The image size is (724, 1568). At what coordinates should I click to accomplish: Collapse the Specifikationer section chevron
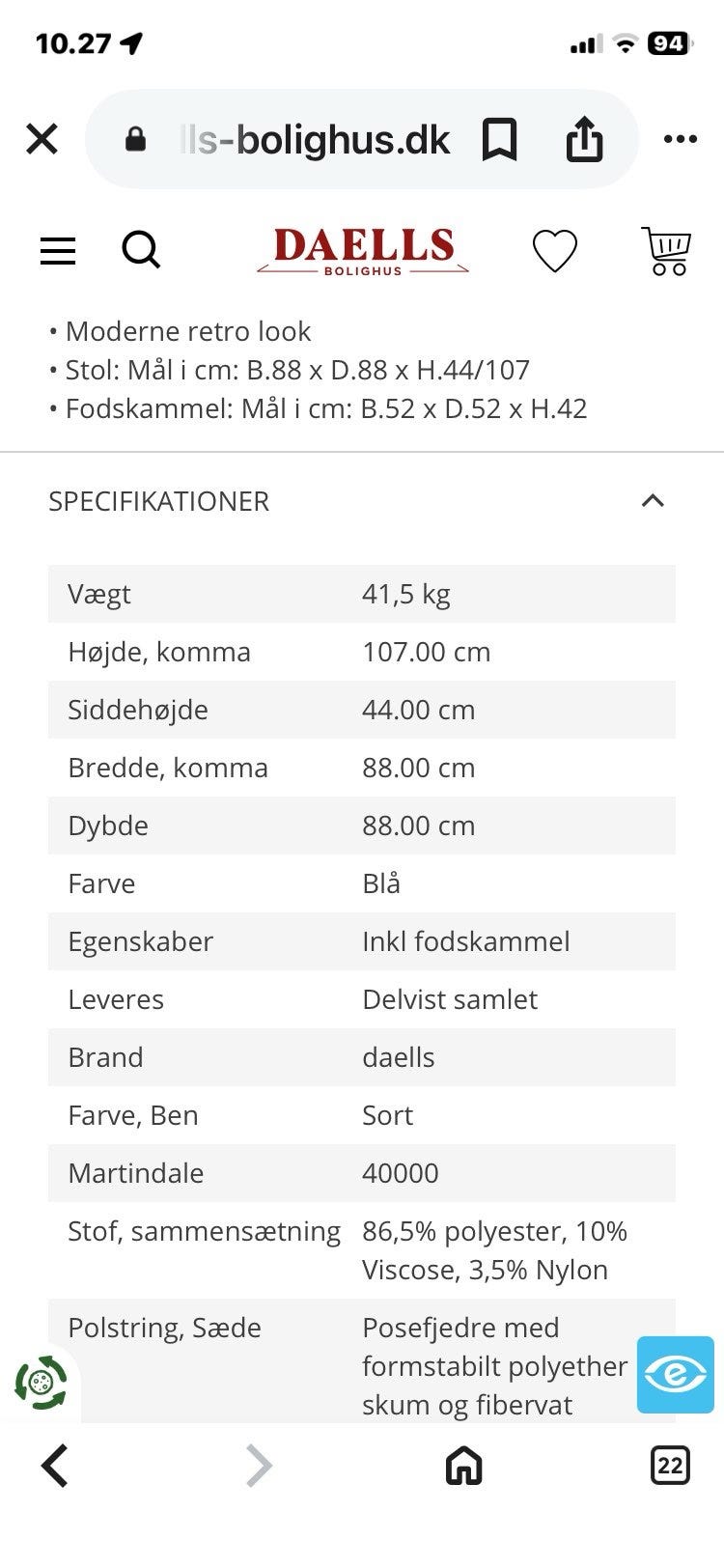(653, 500)
